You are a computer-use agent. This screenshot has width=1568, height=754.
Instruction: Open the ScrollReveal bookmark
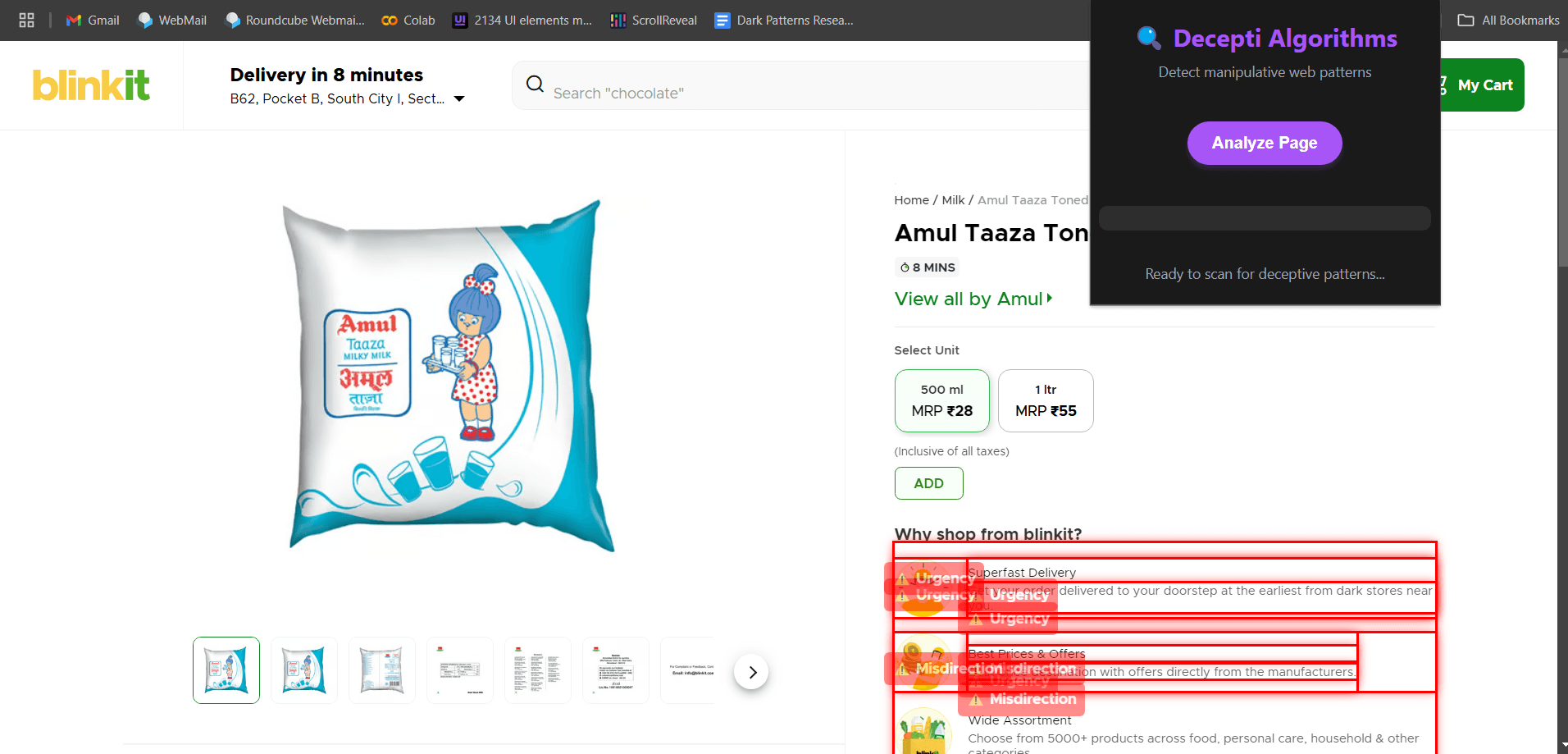pos(654,21)
